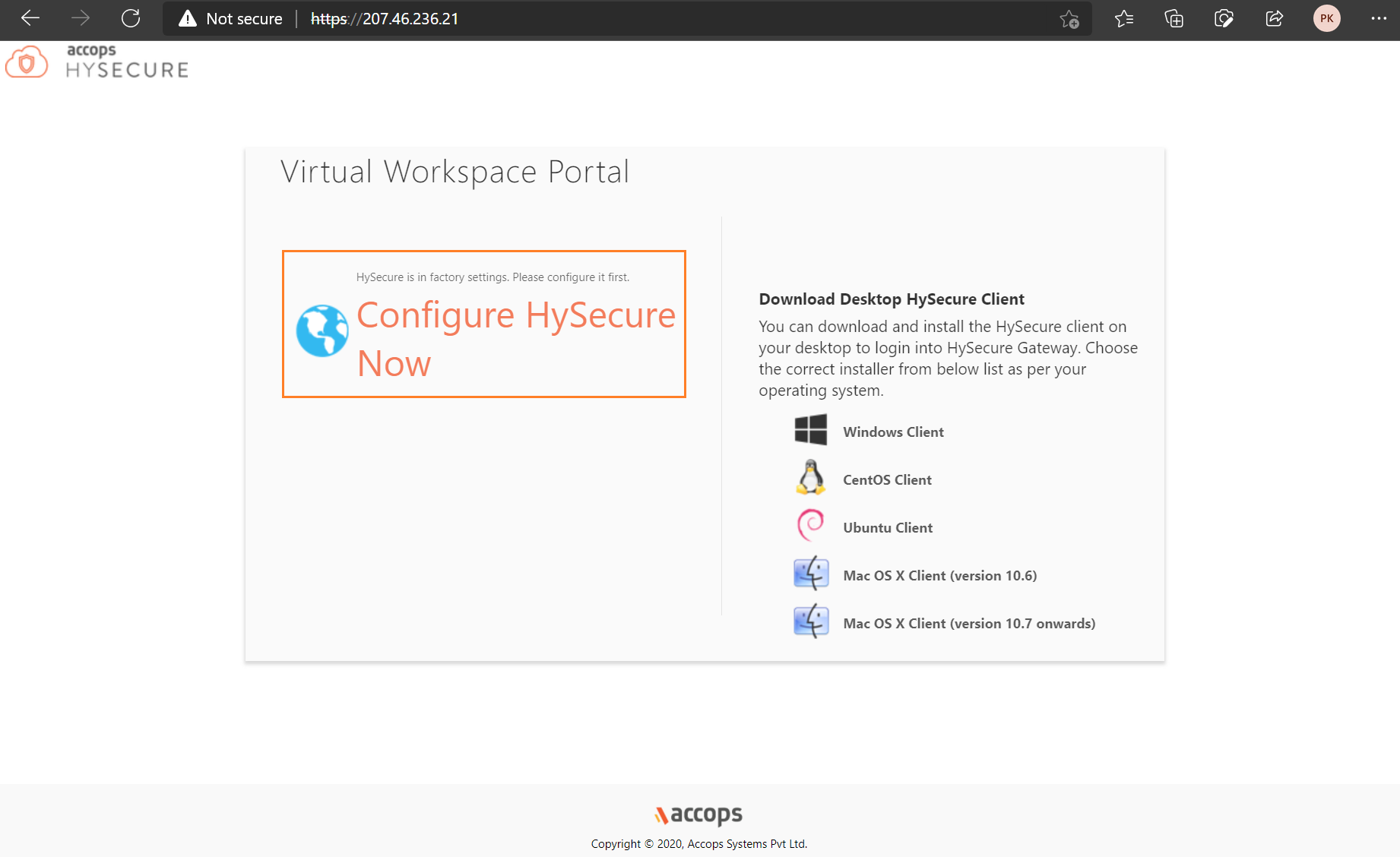
Task: Download the Windows Client
Action: point(893,432)
